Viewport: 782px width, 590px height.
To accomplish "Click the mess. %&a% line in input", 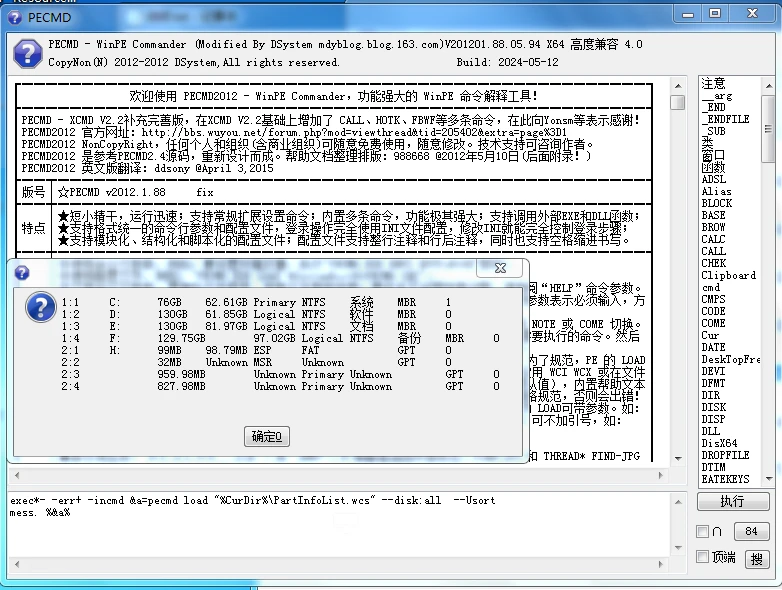I will coord(40,513).
